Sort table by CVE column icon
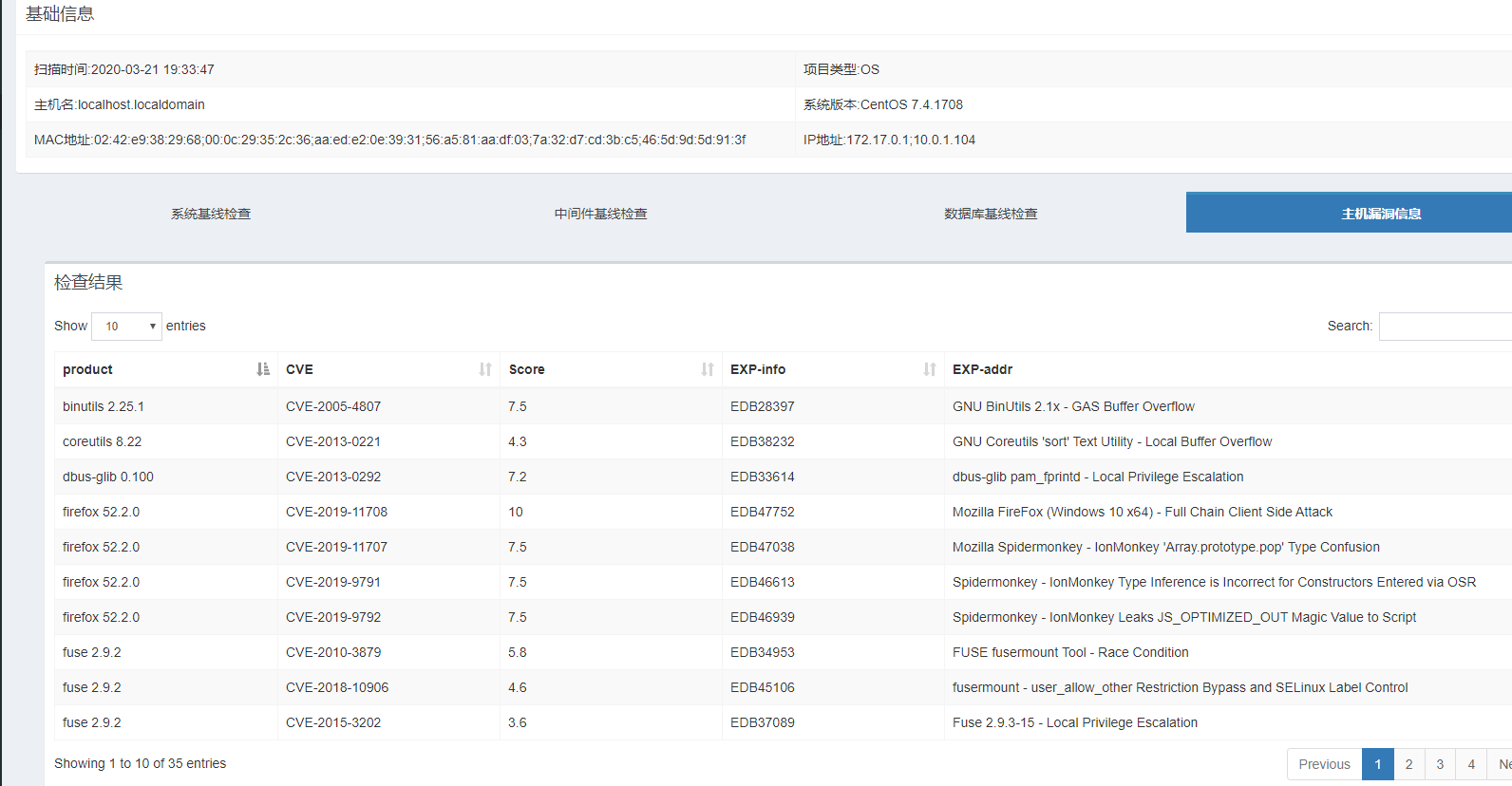The height and width of the screenshot is (786, 1512). (x=485, y=369)
